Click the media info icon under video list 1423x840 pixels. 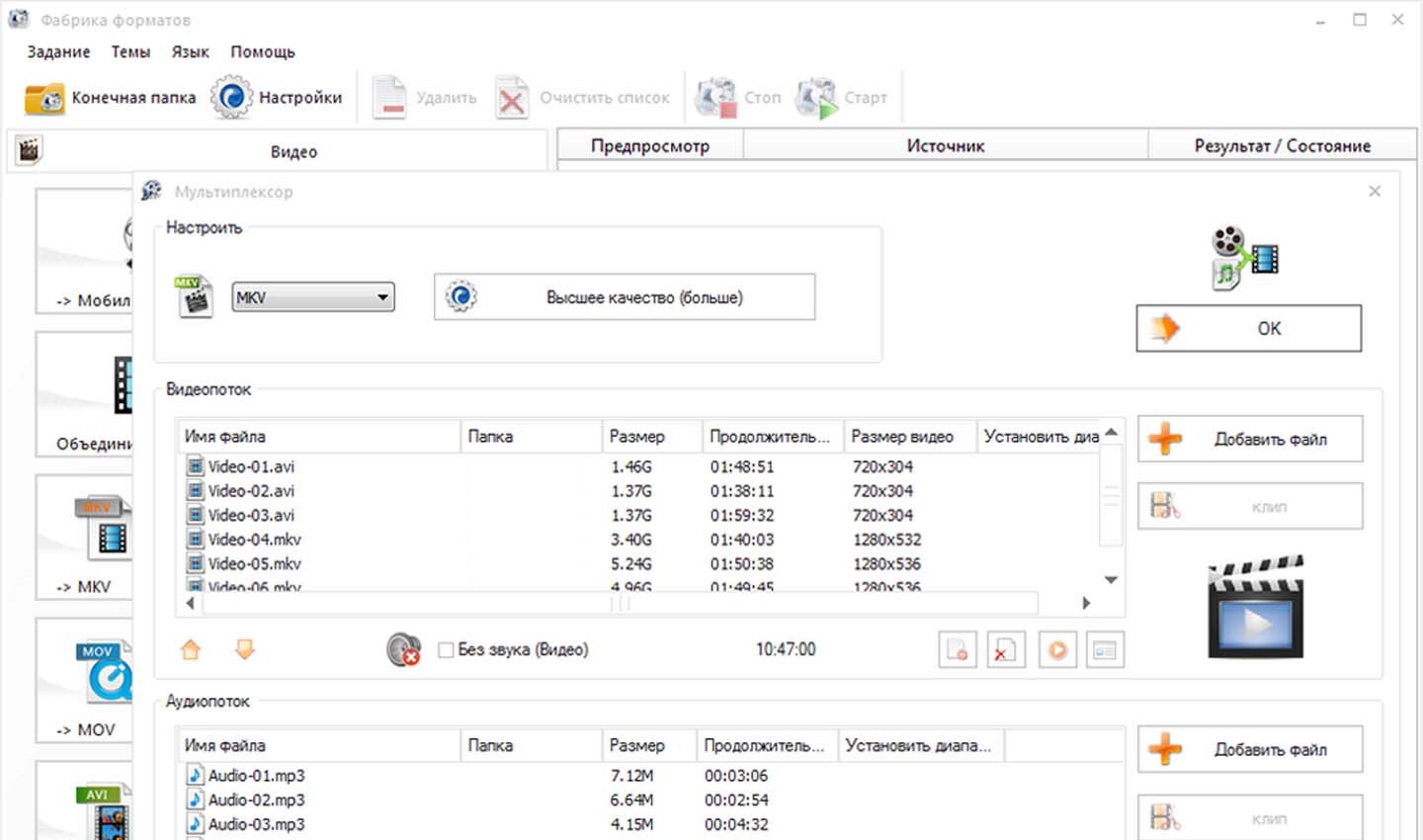[1105, 650]
